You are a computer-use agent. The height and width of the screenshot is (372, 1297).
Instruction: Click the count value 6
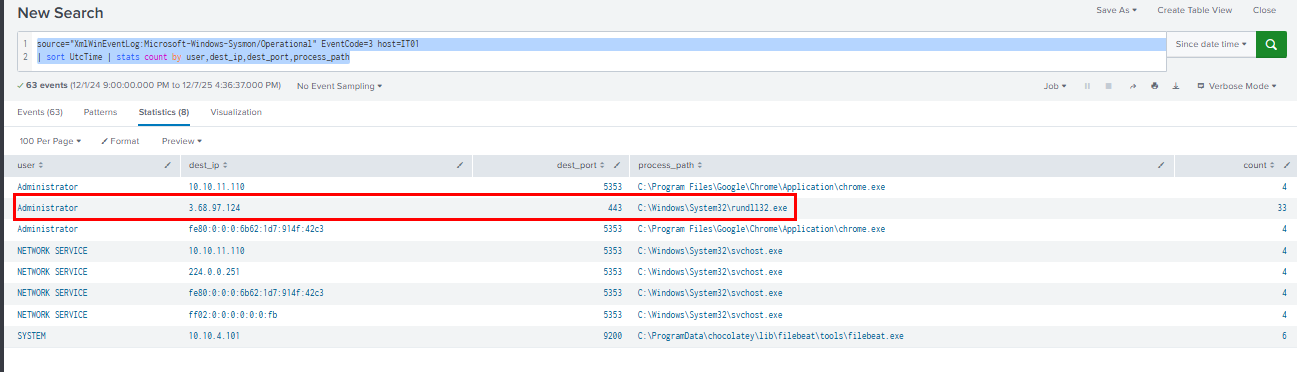[1285, 336]
